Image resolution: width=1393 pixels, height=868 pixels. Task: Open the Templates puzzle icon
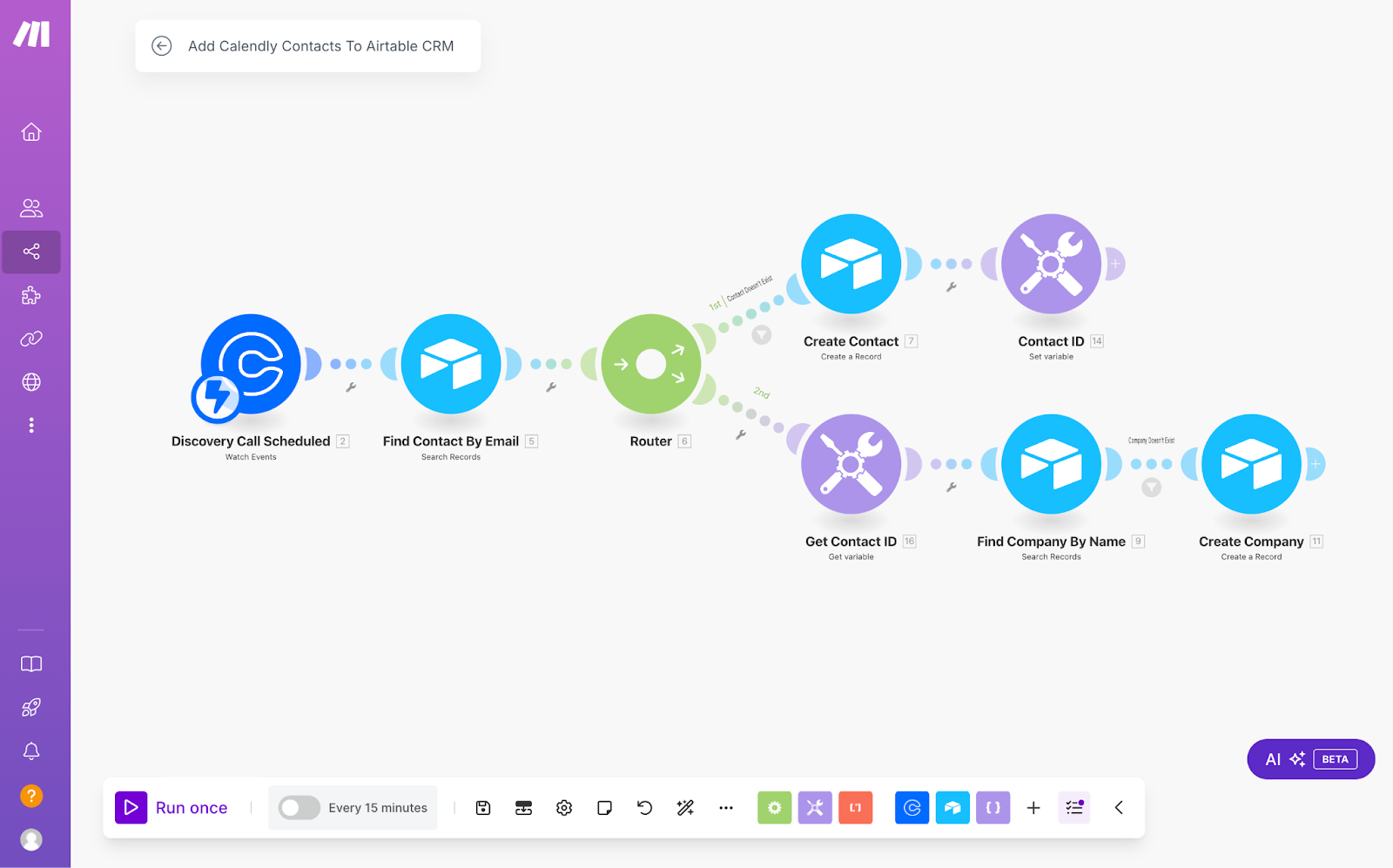pyautogui.click(x=31, y=295)
